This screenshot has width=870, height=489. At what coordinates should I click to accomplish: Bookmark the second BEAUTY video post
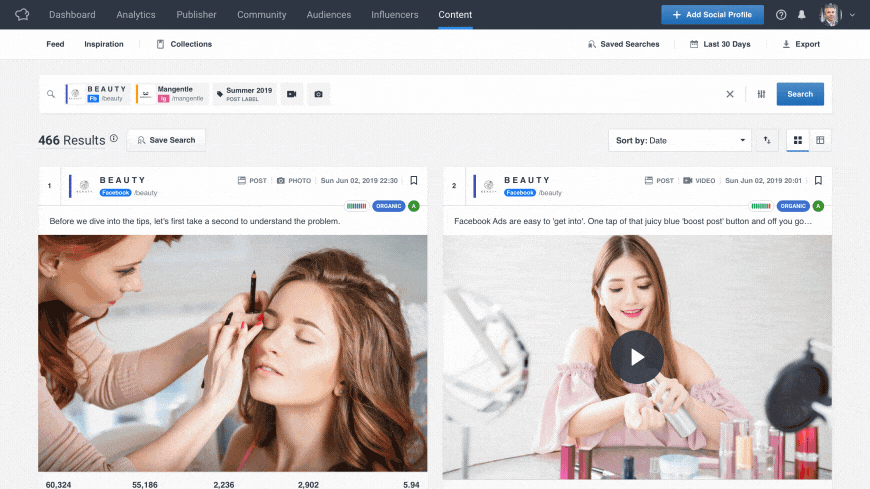(818, 180)
